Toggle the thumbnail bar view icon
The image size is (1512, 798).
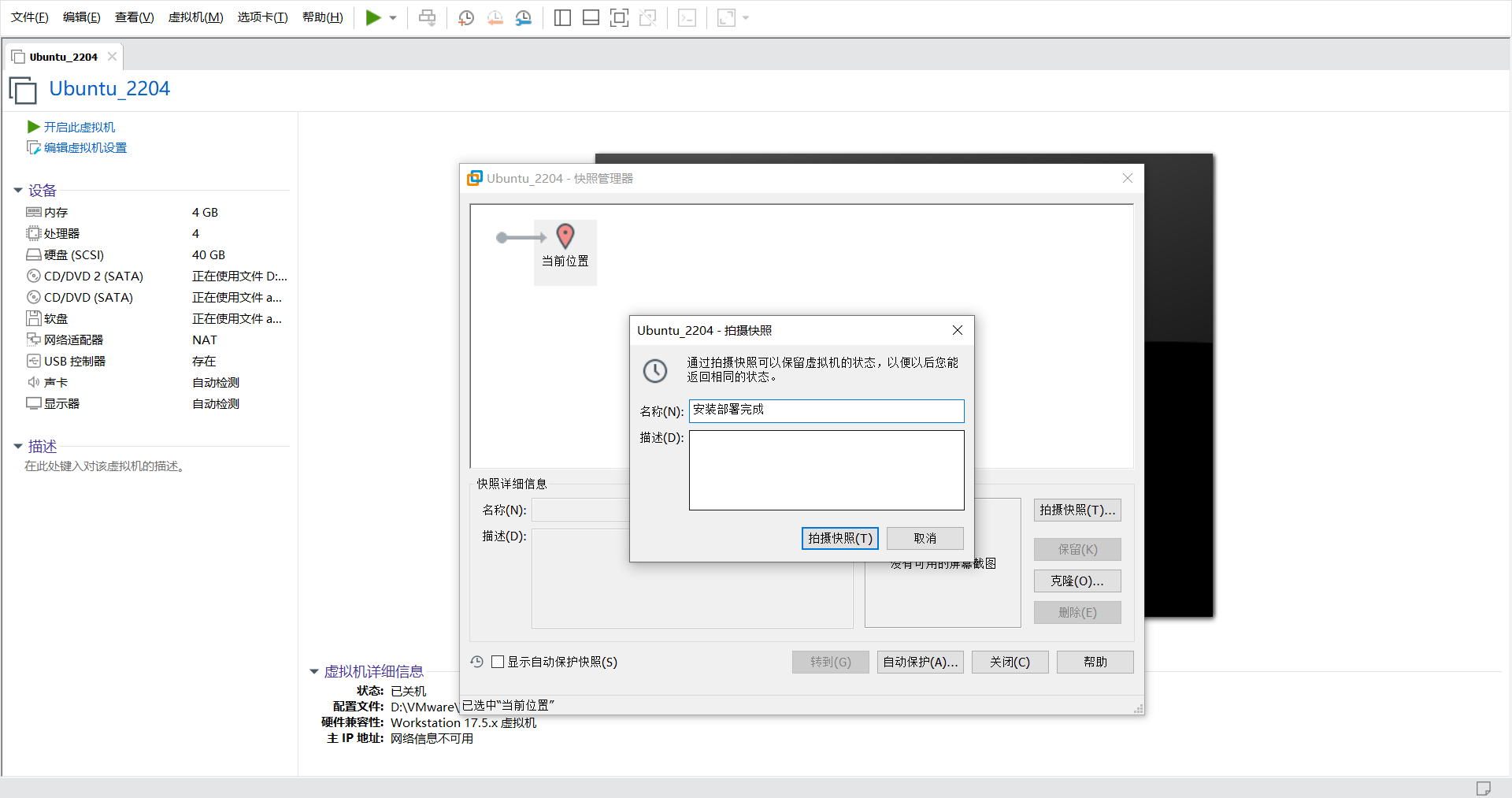[x=591, y=17]
